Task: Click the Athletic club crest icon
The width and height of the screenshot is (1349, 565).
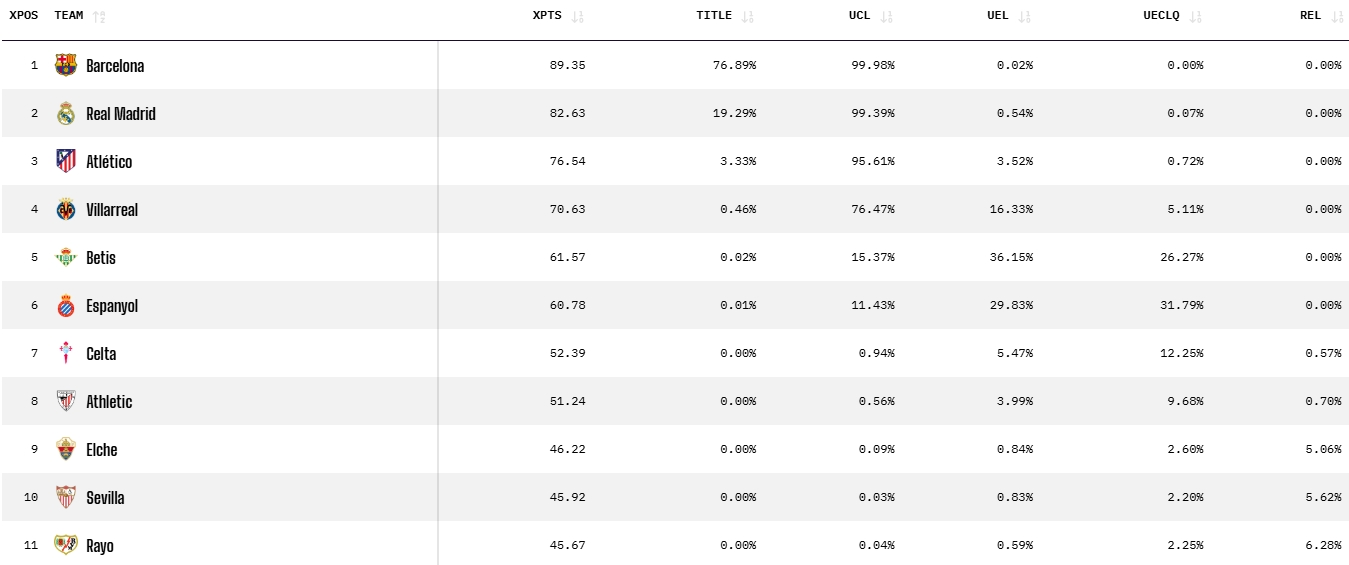Action: [66, 401]
